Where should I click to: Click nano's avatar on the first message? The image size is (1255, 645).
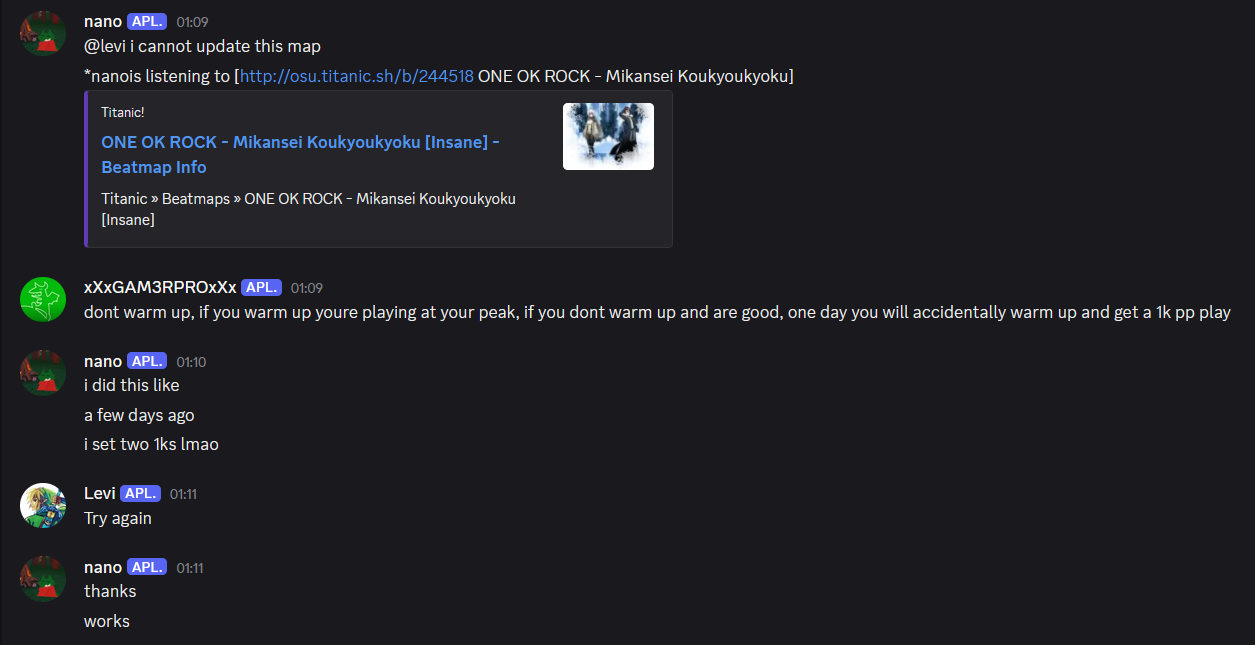[x=43, y=33]
